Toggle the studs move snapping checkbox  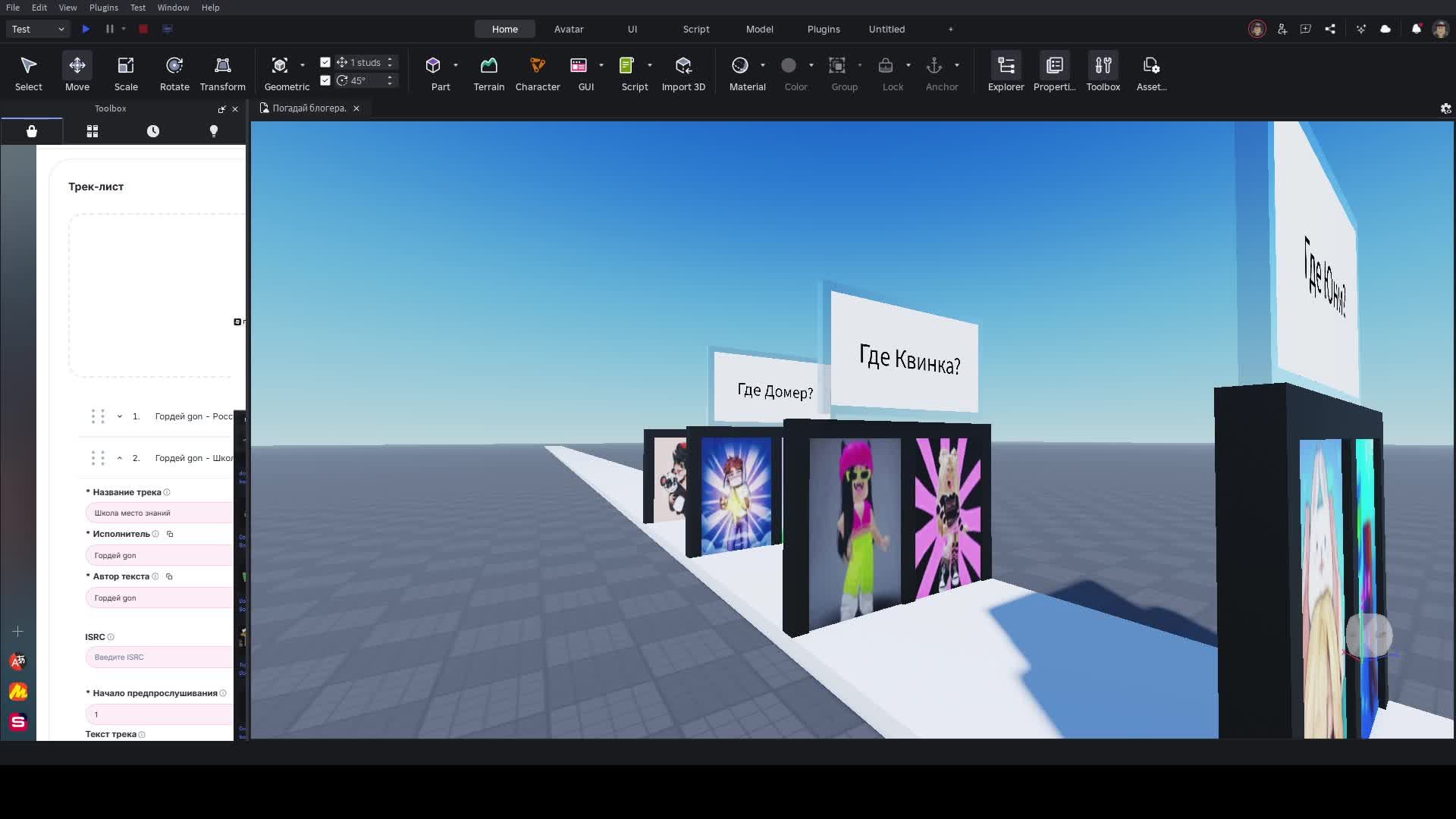325,62
